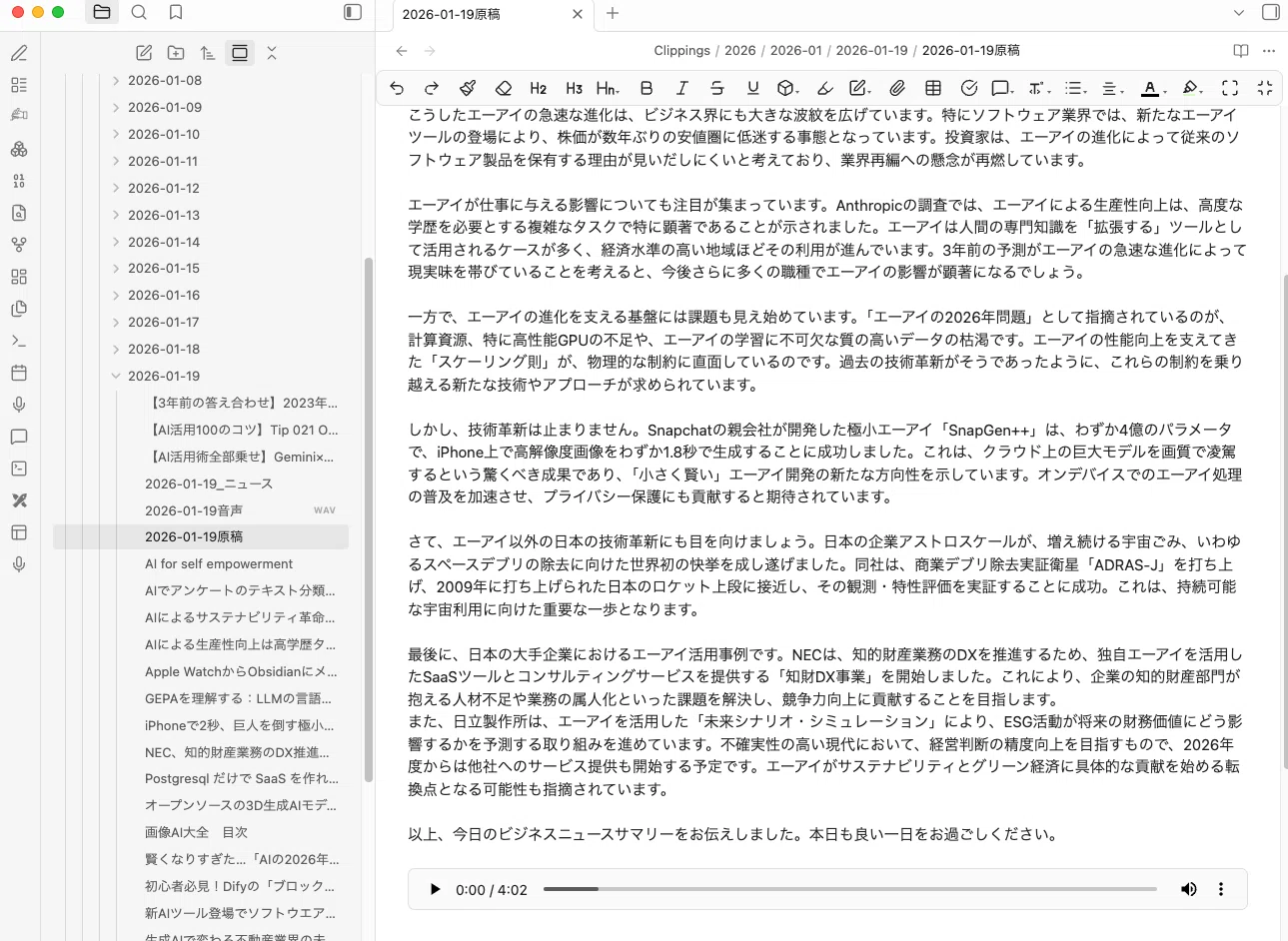Viewport: 1288px width, 941px height.
Task: Change the sort order of files
Action: click(208, 53)
